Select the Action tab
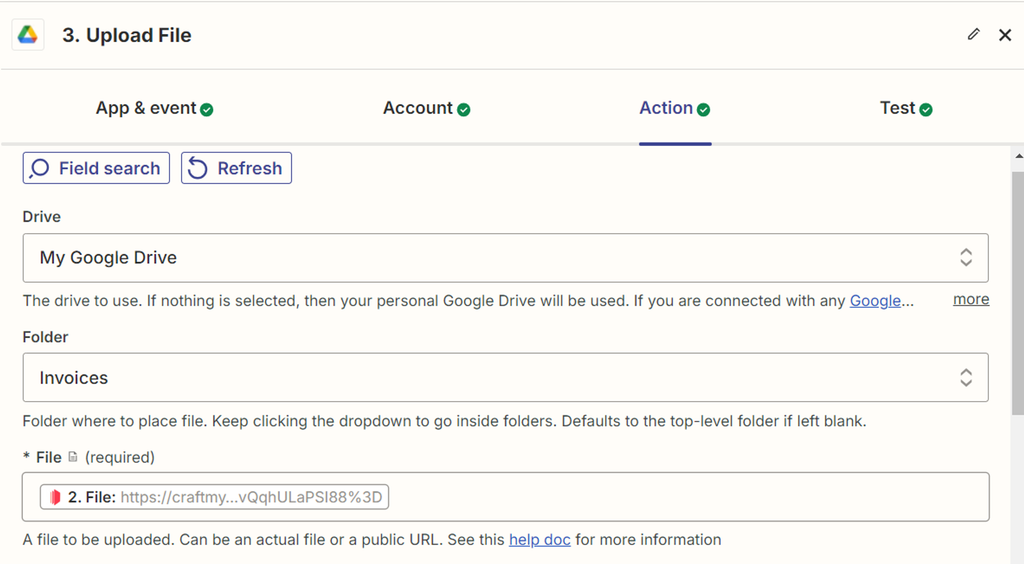Image resolution: width=1024 pixels, height=564 pixels. (675, 108)
